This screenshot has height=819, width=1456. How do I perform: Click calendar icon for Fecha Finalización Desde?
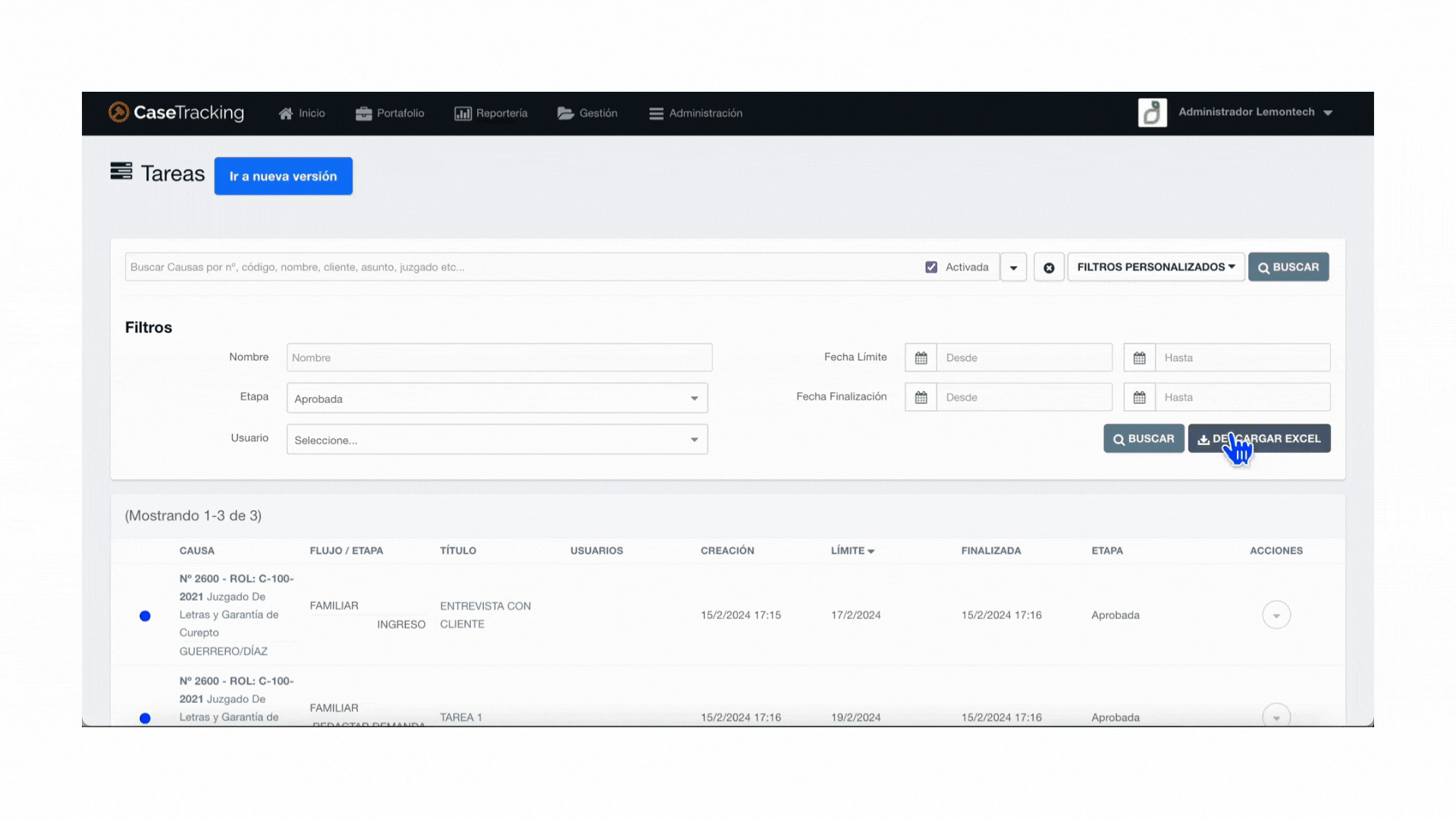pos(921,397)
